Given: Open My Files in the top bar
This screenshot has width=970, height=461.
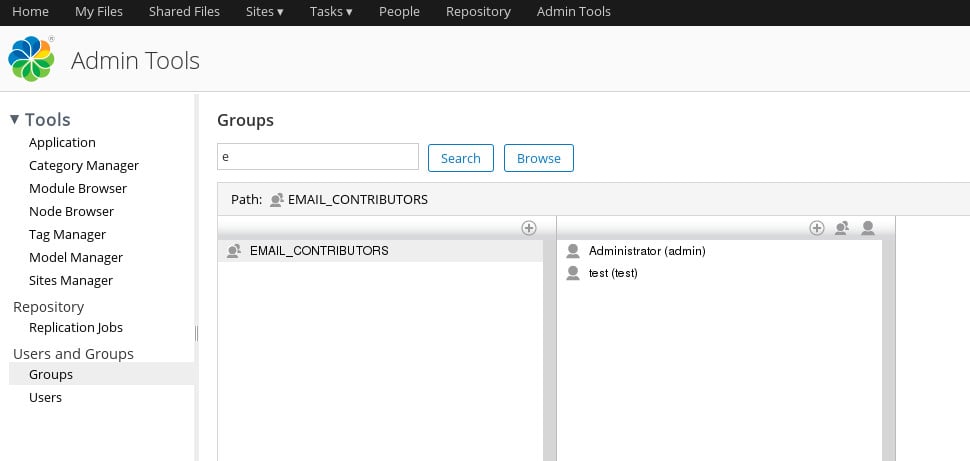Looking at the screenshot, I should point(99,12).
